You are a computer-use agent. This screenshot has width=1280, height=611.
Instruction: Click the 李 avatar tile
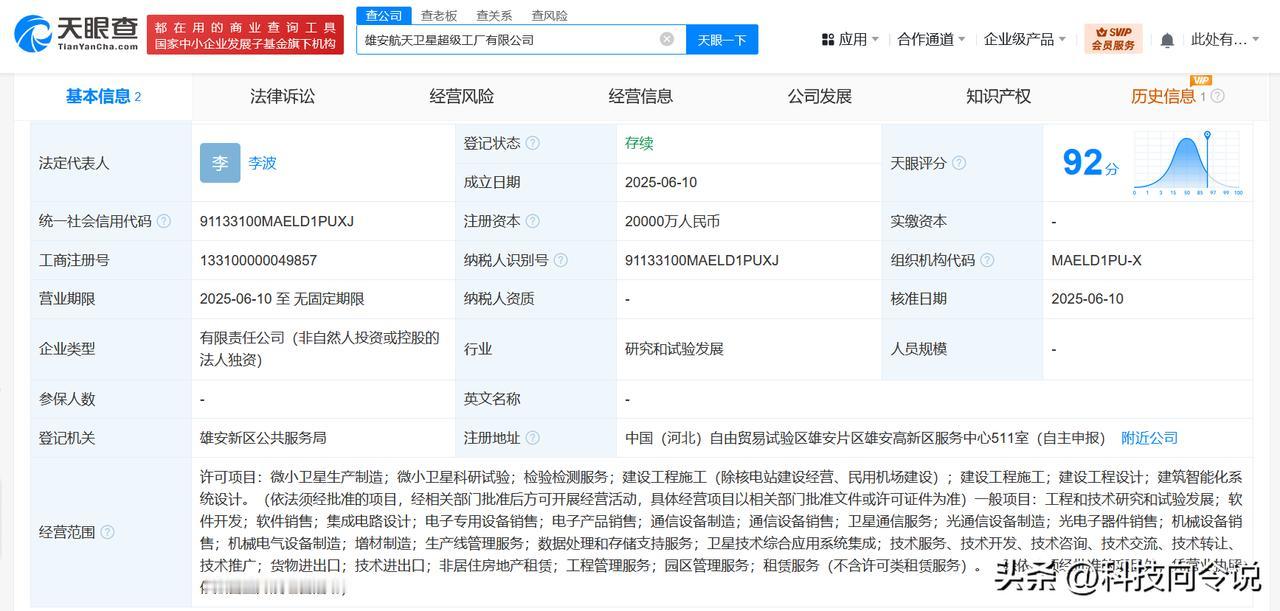point(220,163)
